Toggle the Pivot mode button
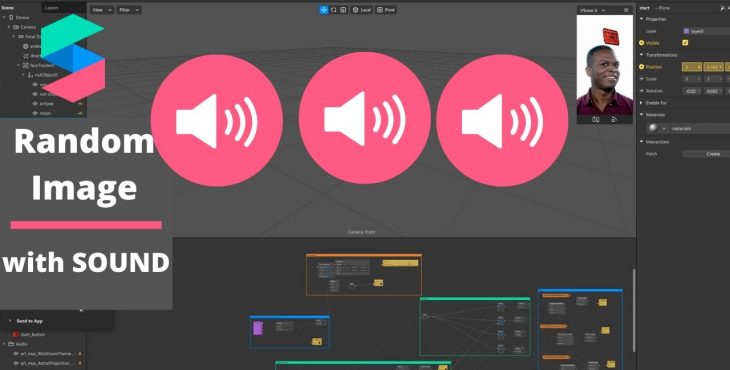This screenshot has width=730, height=370. (x=385, y=10)
